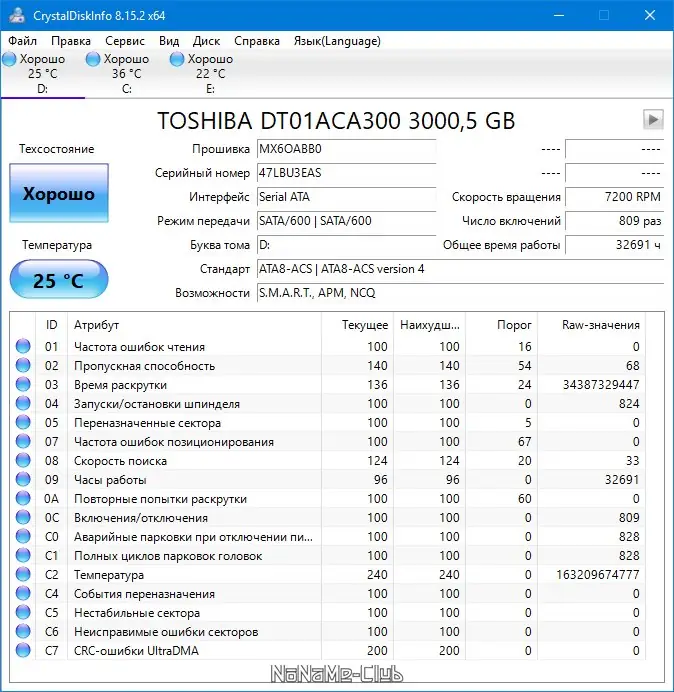Click the 25 °C temperature button

point(59,279)
